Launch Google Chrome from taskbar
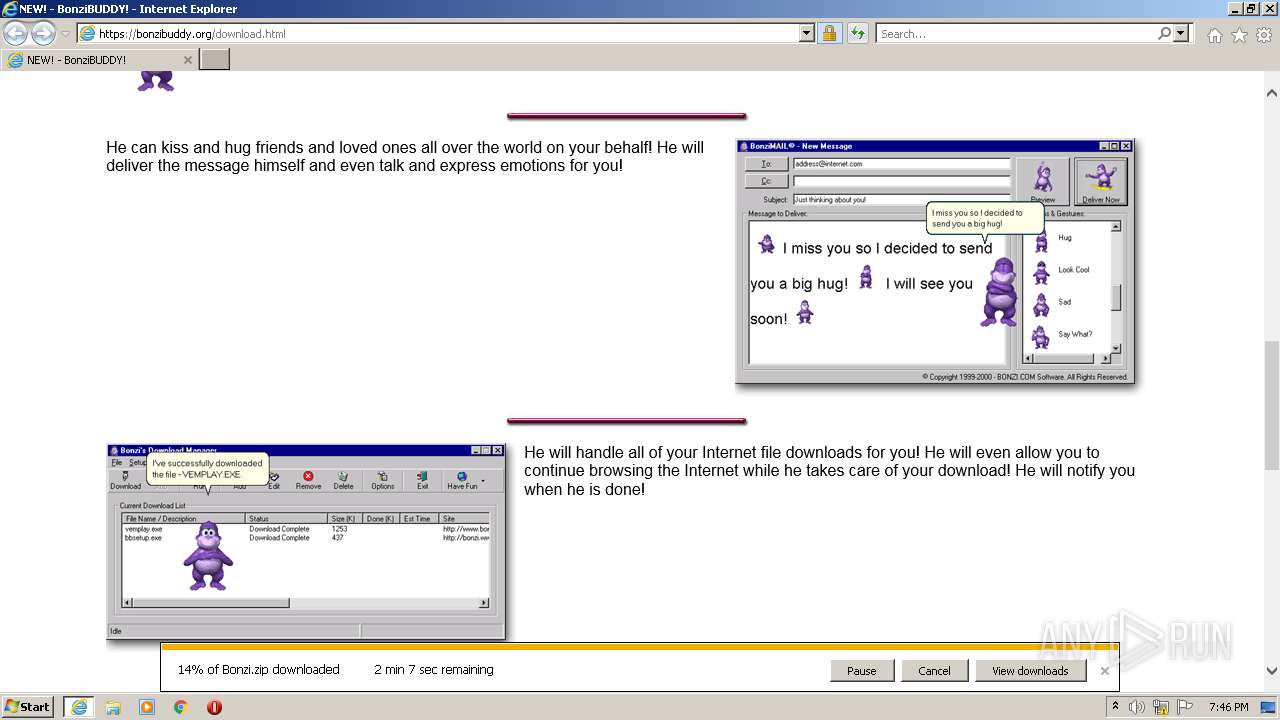Viewport: 1280px width, 720px height. tap(181, 707)
